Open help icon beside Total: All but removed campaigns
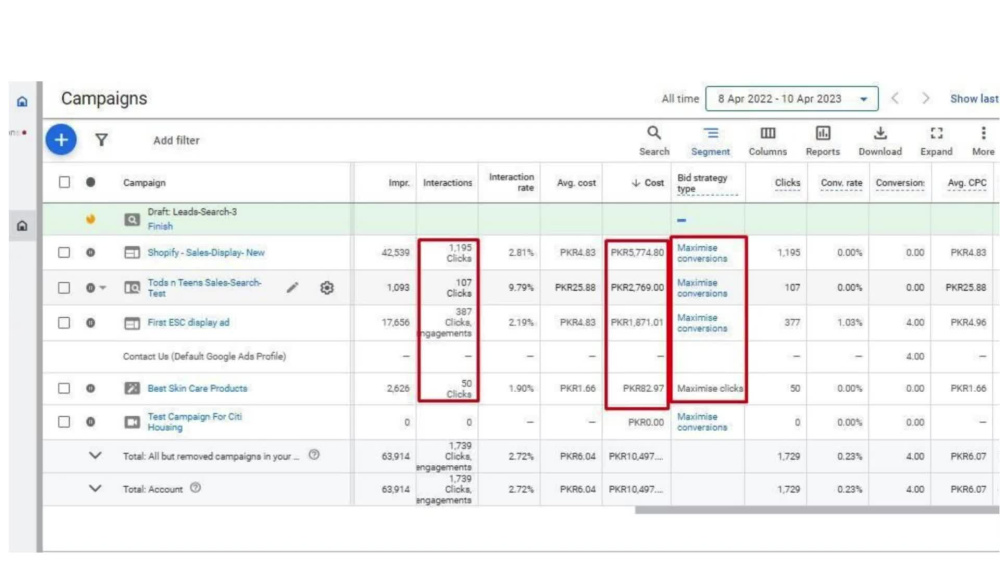The width and height of the screenshot is (1000, 563). tap(314, 455)
